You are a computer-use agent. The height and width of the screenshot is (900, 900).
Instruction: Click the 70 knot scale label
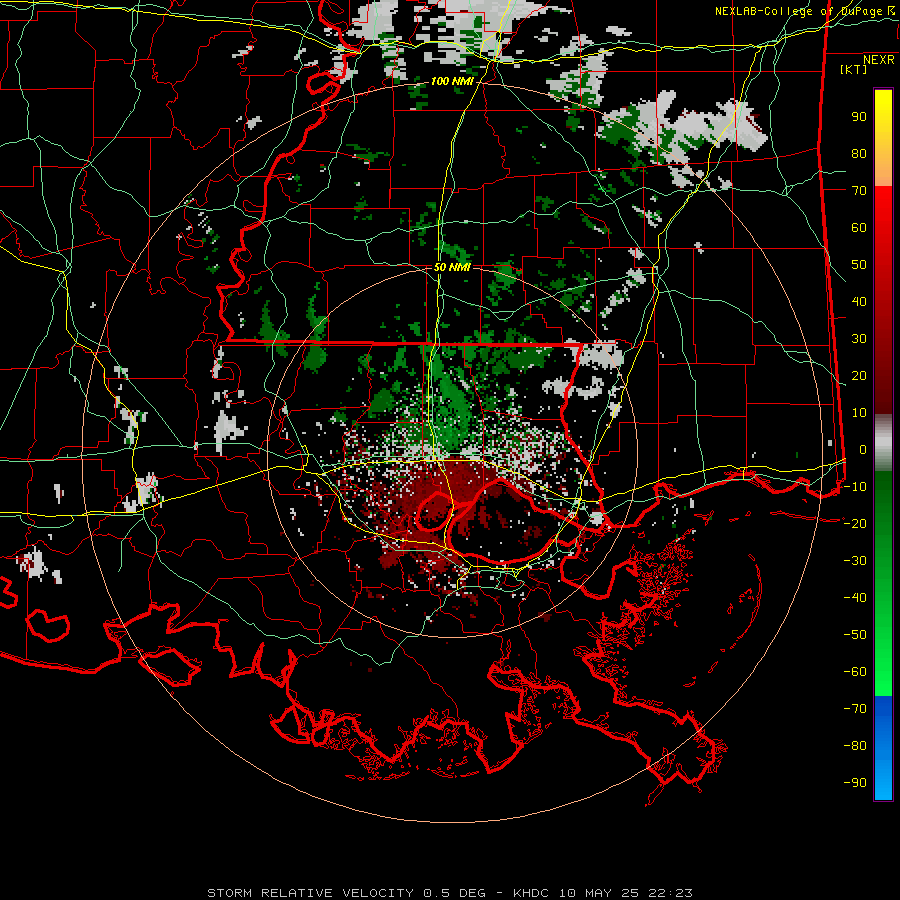(x=859, y=191)
